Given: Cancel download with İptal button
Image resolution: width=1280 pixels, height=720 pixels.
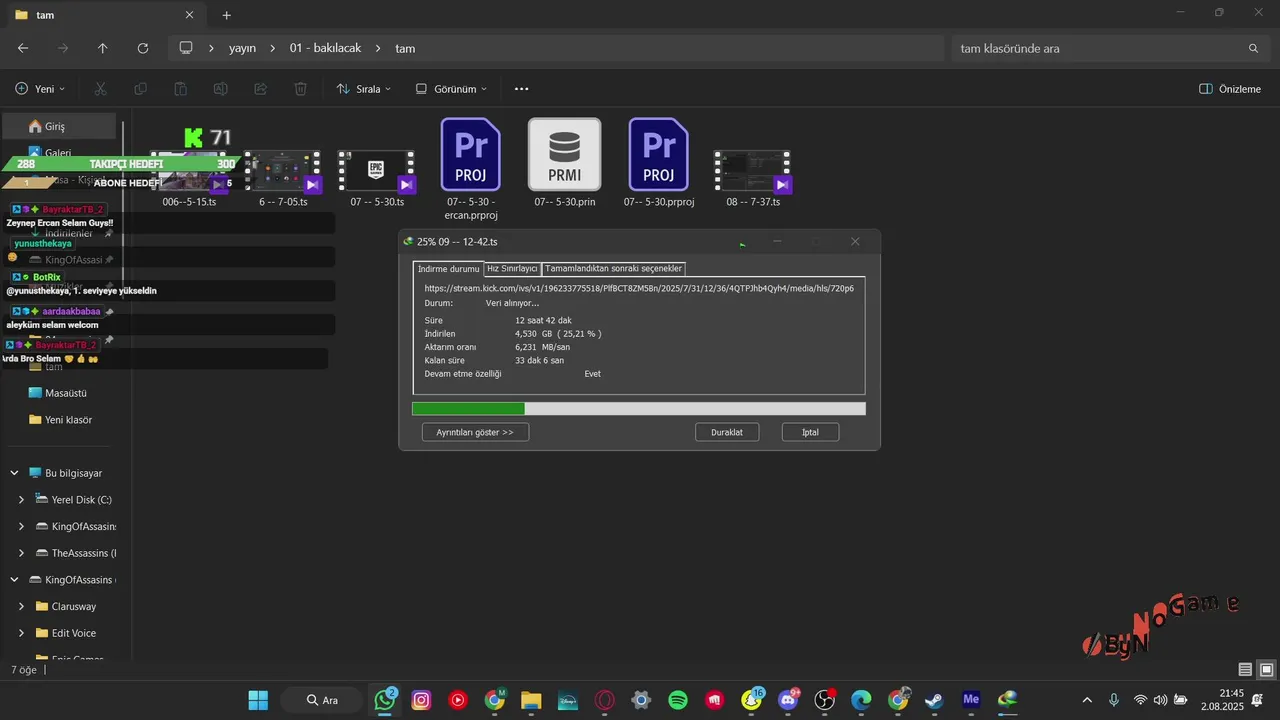Looking at the screenshot, I should coord(810,432).
